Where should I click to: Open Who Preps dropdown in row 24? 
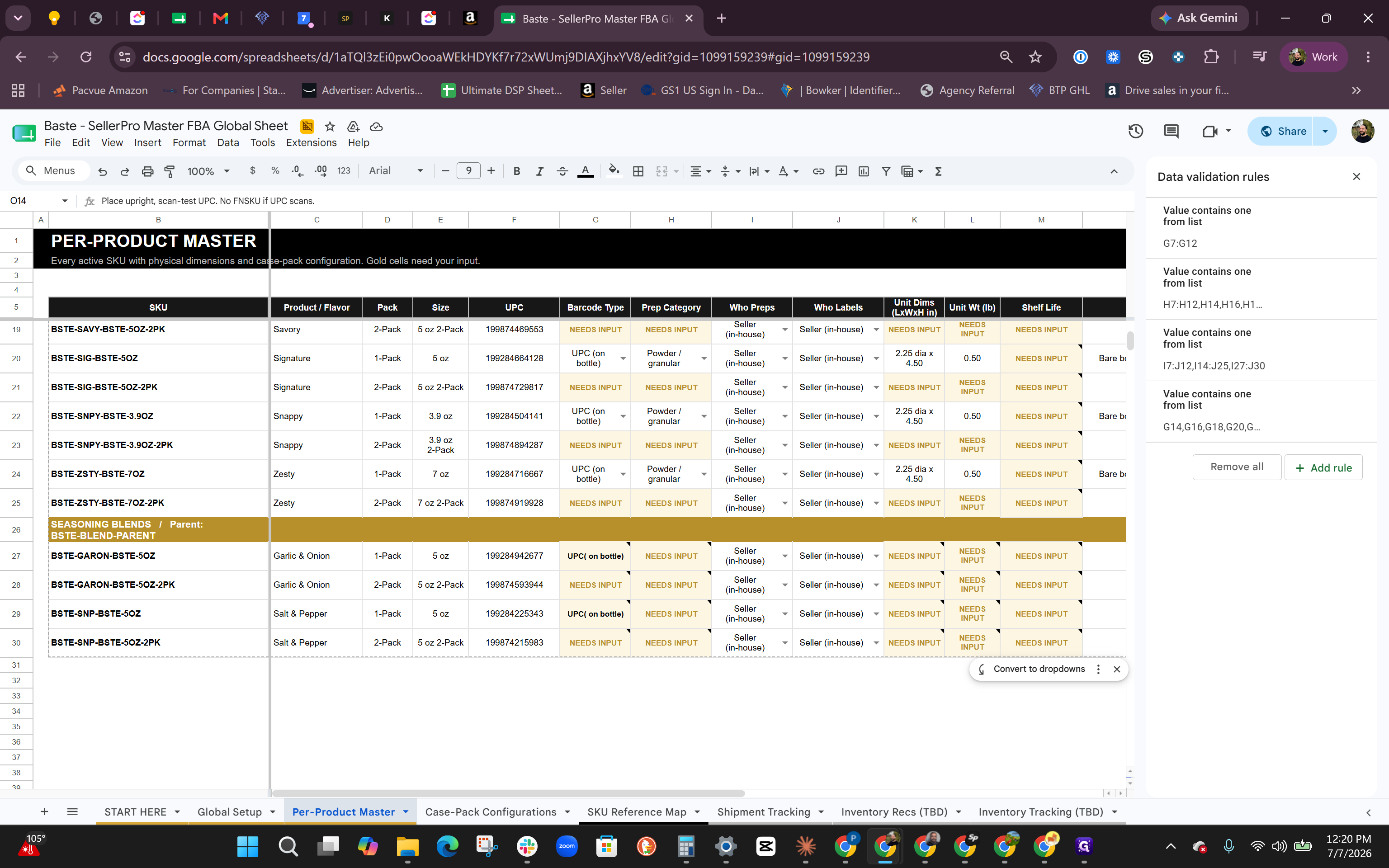784,474
